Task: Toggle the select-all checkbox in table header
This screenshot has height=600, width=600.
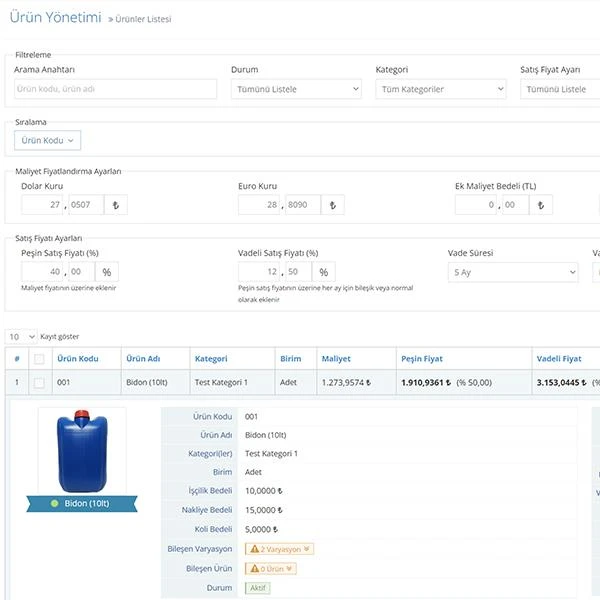Action: click(39, 359)
